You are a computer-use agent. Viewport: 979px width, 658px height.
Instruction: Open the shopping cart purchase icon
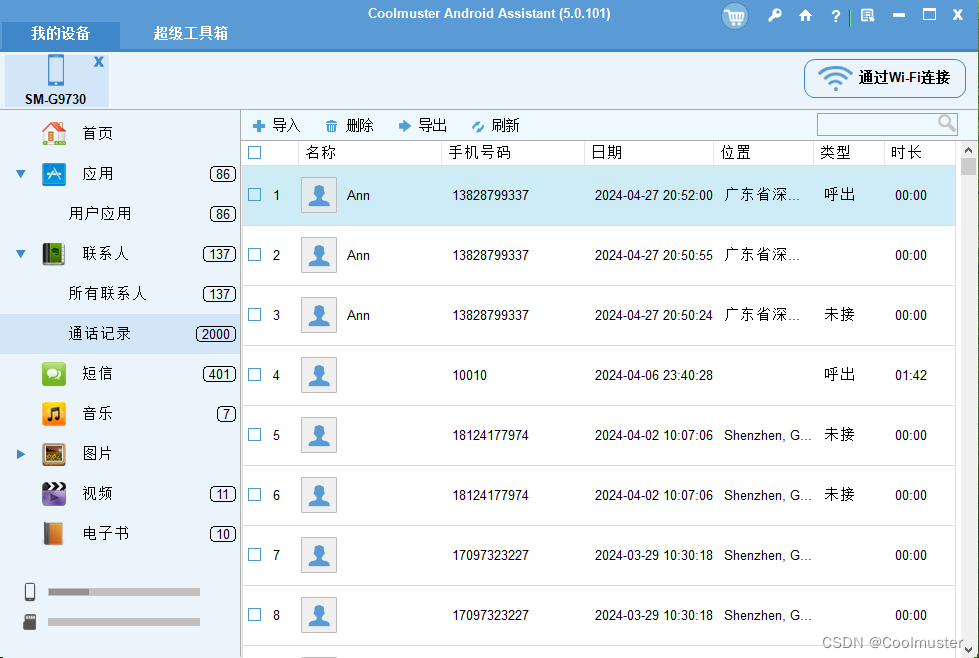coord(735,16)
